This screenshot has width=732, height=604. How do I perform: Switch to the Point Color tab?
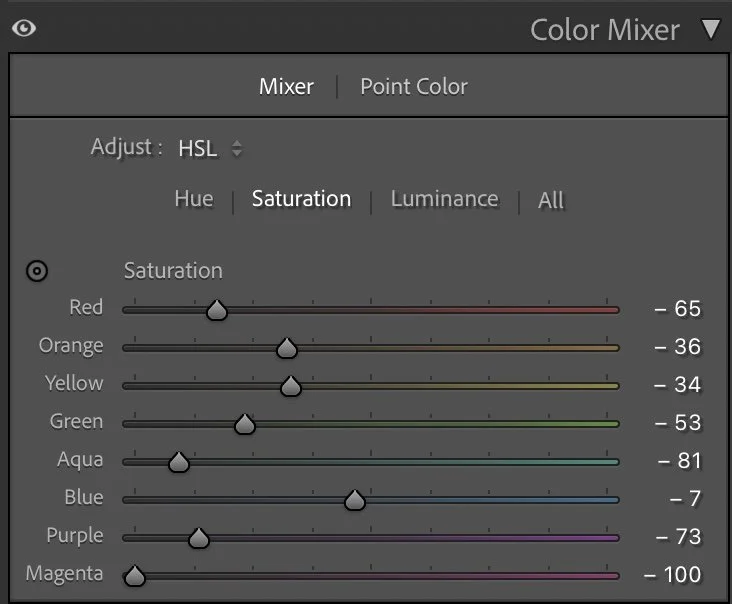tap(414, 87)
